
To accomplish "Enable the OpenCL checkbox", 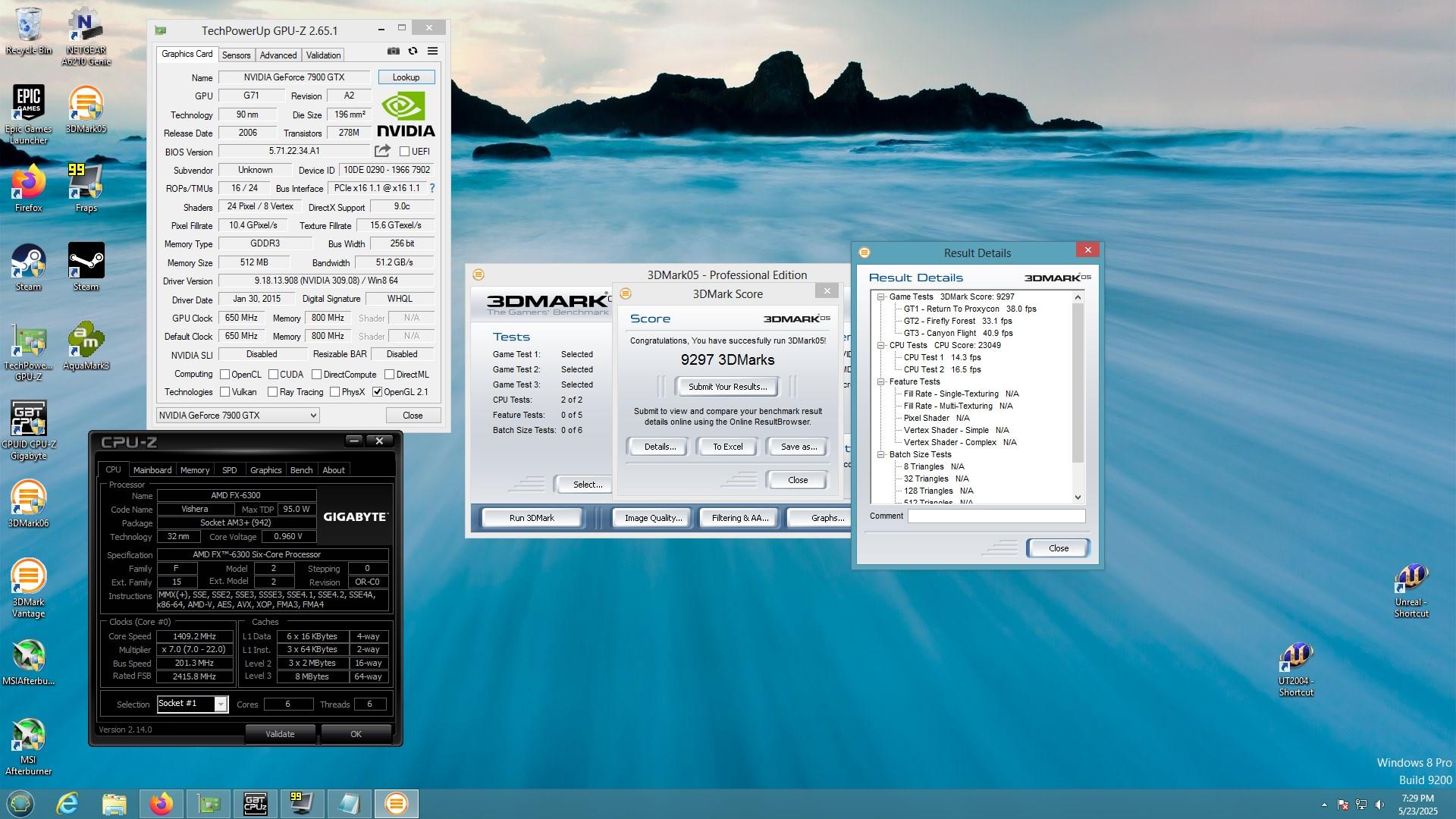I will [x=225, y=375].
